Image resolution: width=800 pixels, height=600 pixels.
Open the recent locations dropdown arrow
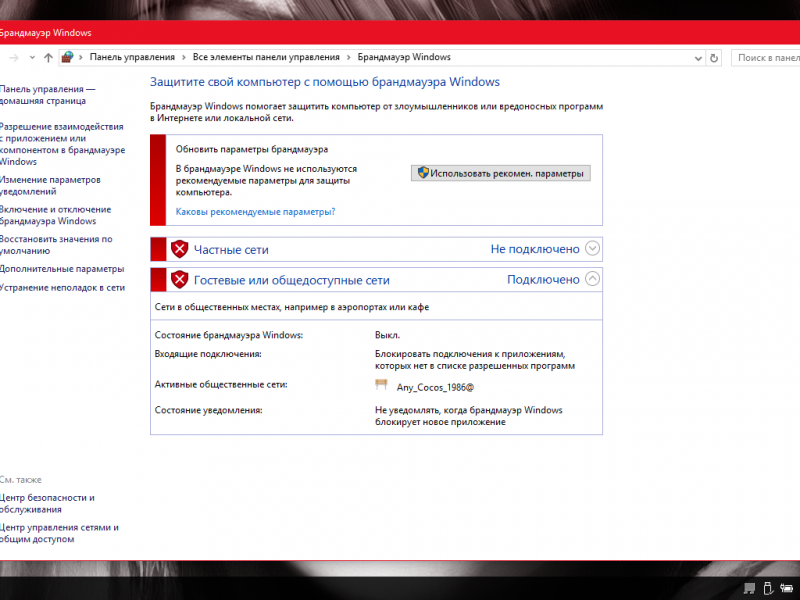(x=32, y=58)
